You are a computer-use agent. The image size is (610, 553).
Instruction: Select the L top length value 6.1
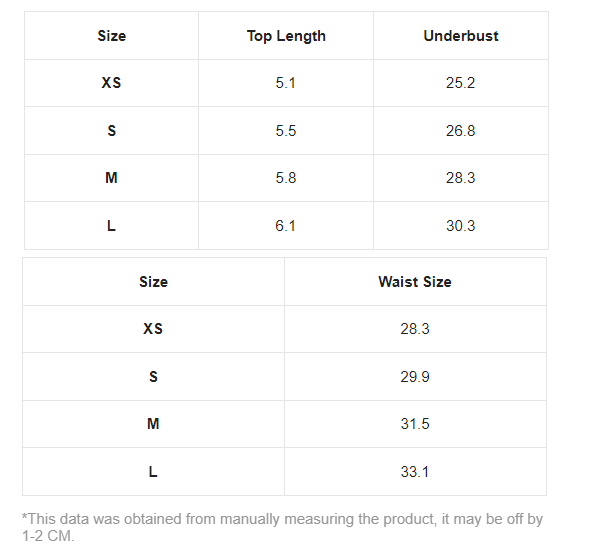286,226
